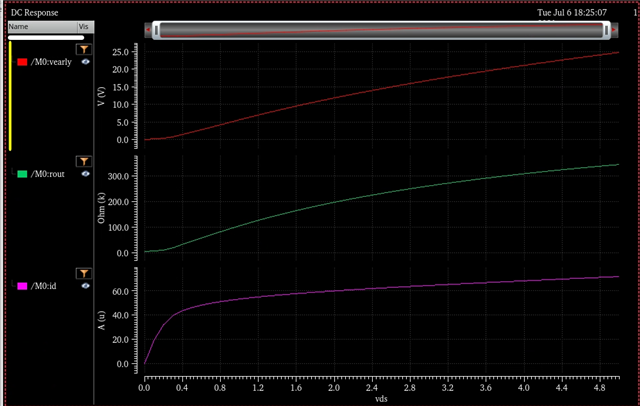Viewport: 640px width, 406px height.
Task: Select the /M0:vearly signal name
Action: coord(52,62)
